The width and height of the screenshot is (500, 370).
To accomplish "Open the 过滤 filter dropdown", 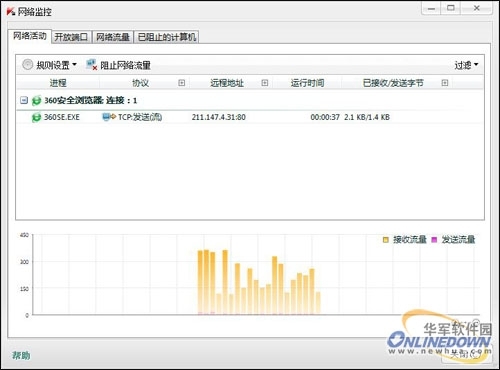I will [466, 65].
